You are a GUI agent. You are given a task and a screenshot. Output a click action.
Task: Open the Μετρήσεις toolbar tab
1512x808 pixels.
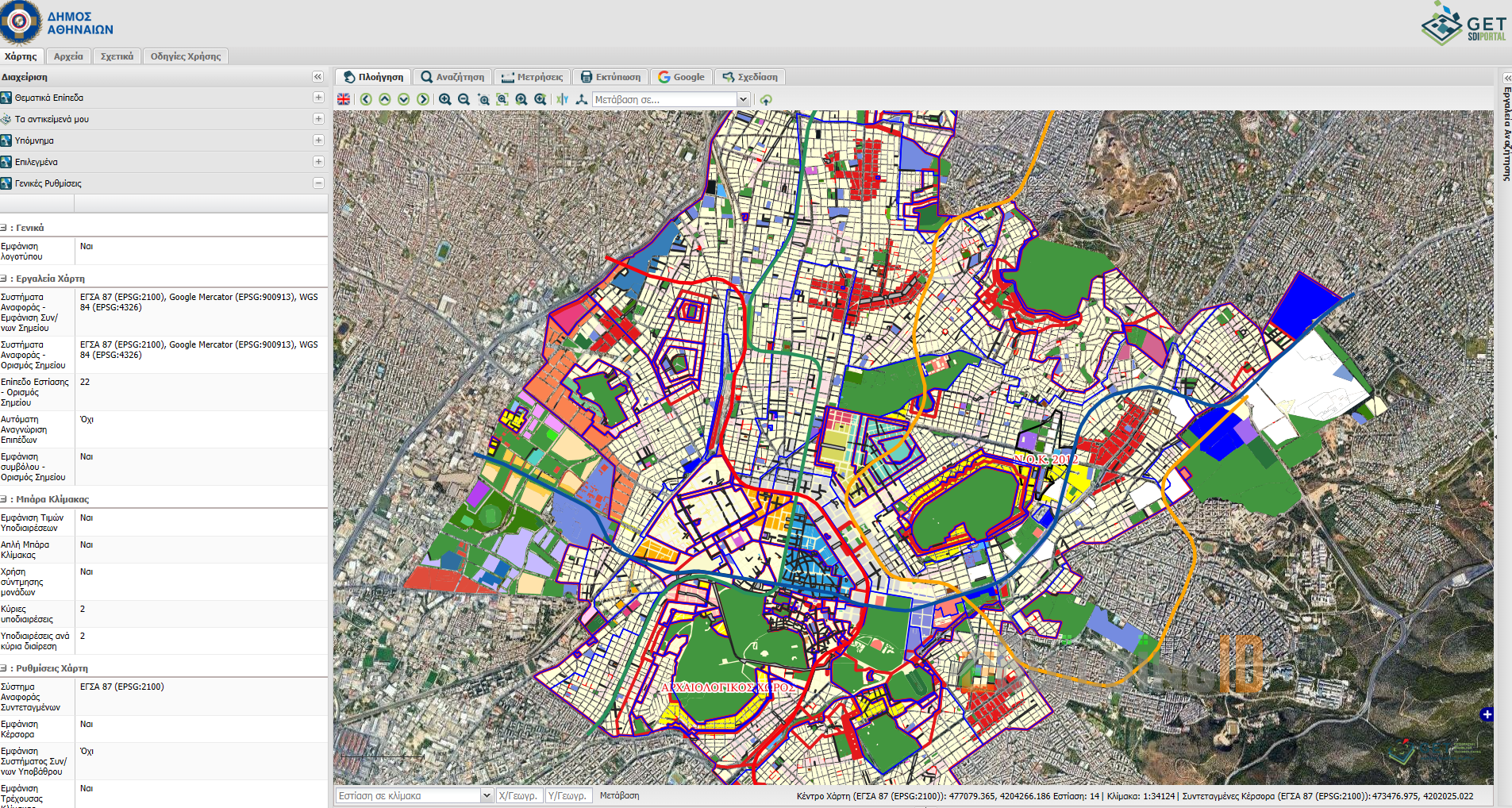(532, 77)
